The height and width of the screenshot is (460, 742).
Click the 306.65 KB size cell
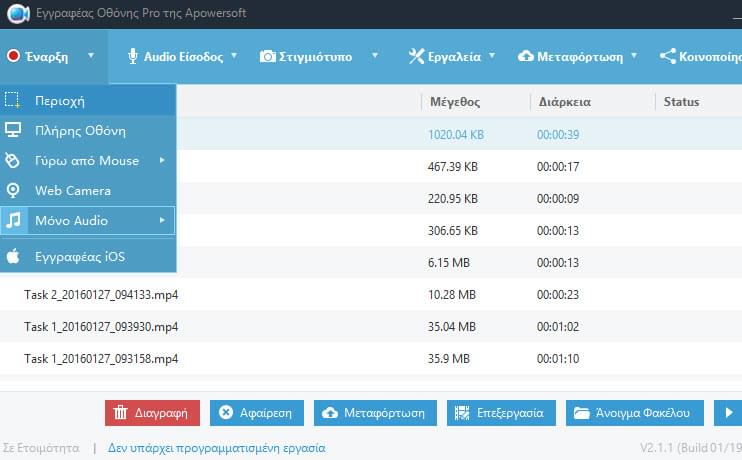(x=452, y=230)
